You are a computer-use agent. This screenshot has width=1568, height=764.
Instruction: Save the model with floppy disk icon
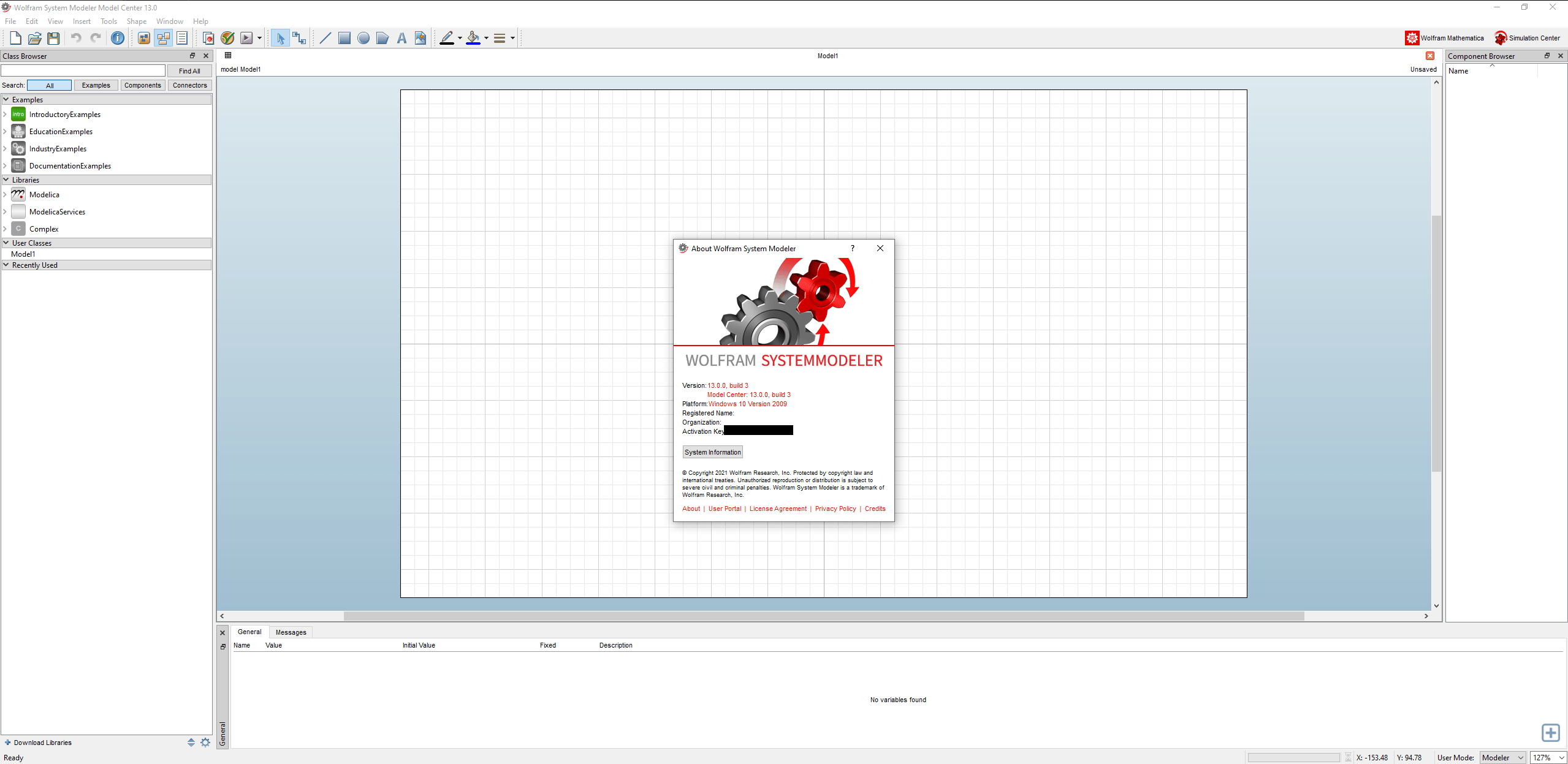(54, 38)
